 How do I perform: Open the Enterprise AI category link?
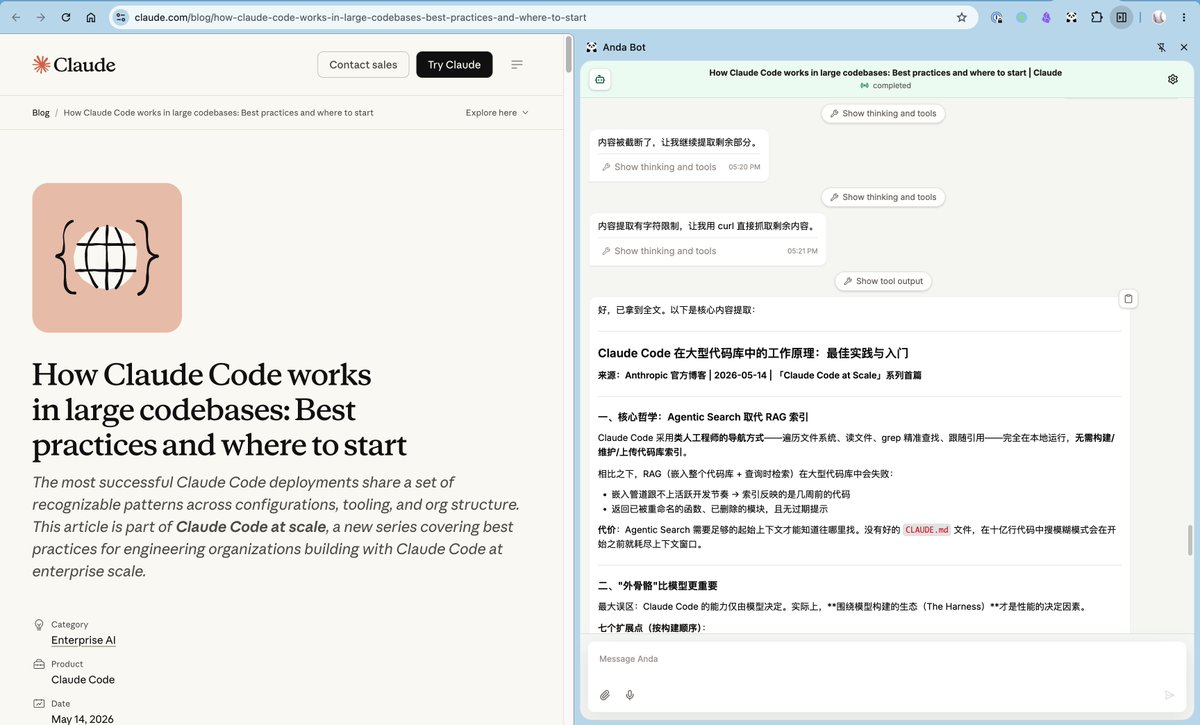tap(84, 640)
